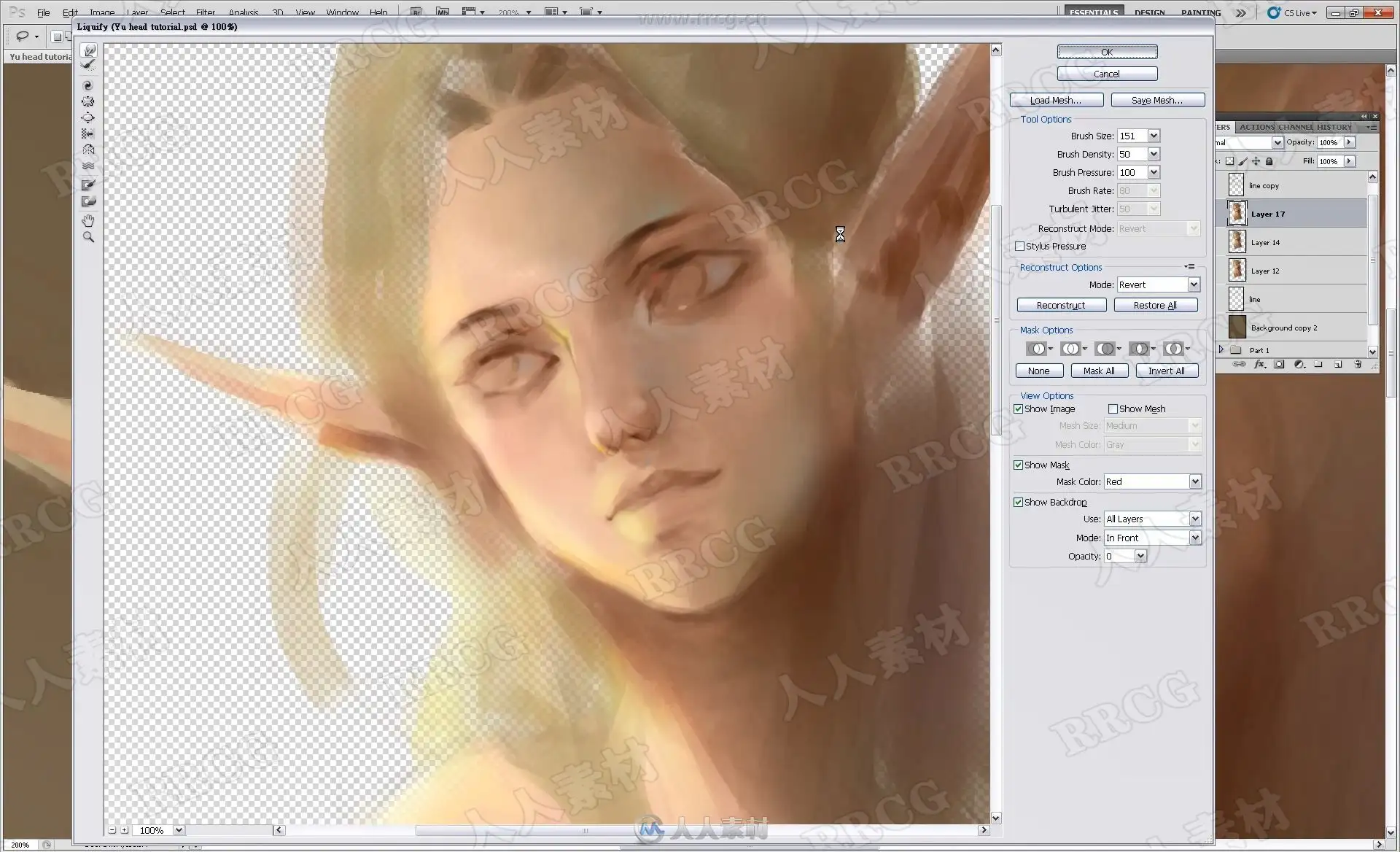The image size is (1400, 852).
Task: Uncheck Show Backdrop option
Action: [x=1018, y=503]
